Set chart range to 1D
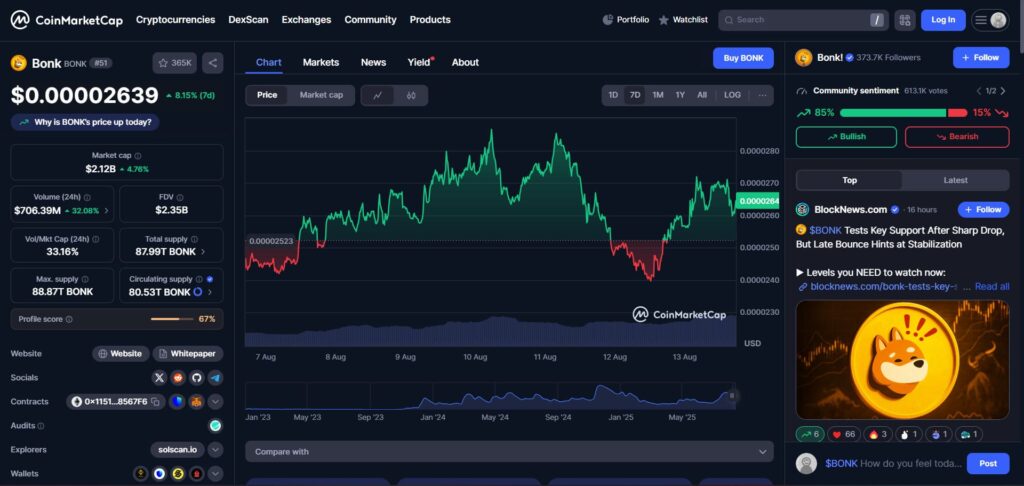This screenshot has width=1024, height=486. click(613, 95)
